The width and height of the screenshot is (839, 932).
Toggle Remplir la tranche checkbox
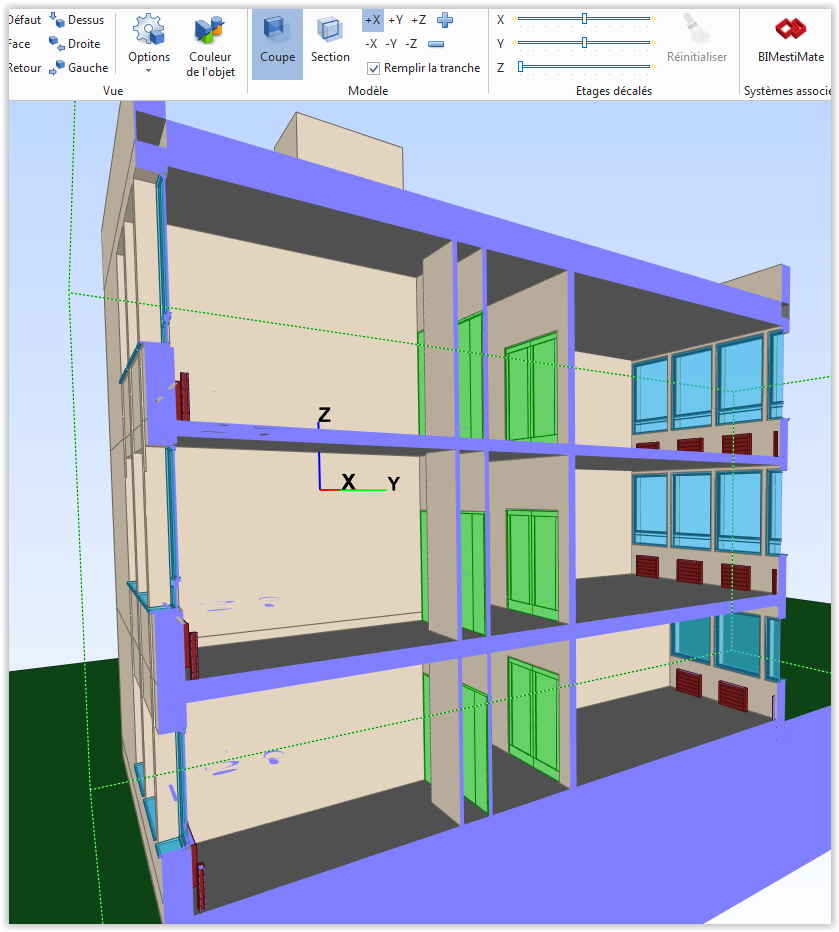[374, 68]
